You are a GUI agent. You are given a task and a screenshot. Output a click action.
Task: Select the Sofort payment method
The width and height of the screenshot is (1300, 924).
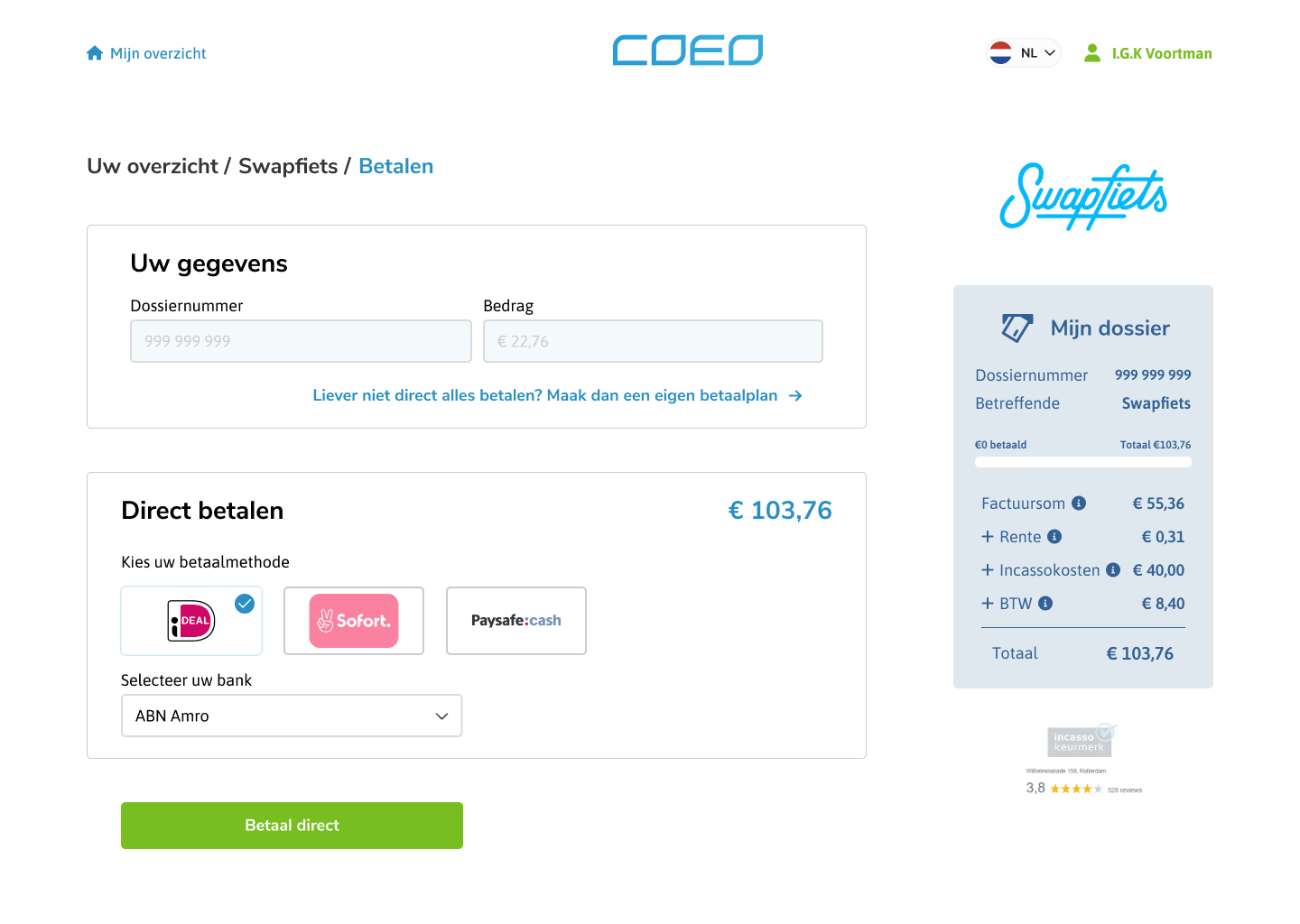point(354,621)
